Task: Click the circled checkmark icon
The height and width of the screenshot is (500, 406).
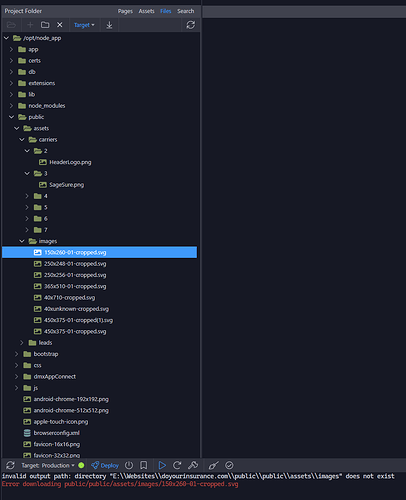Action: pyautogui.click(x=229, y=465)
